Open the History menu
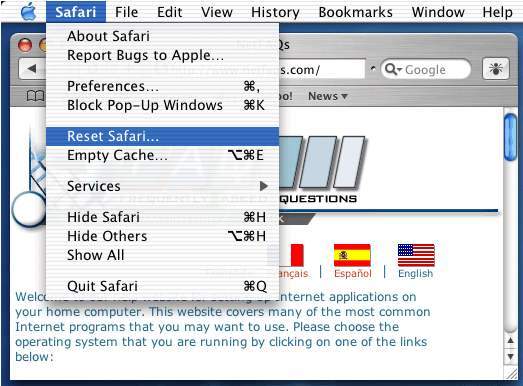 275,12
